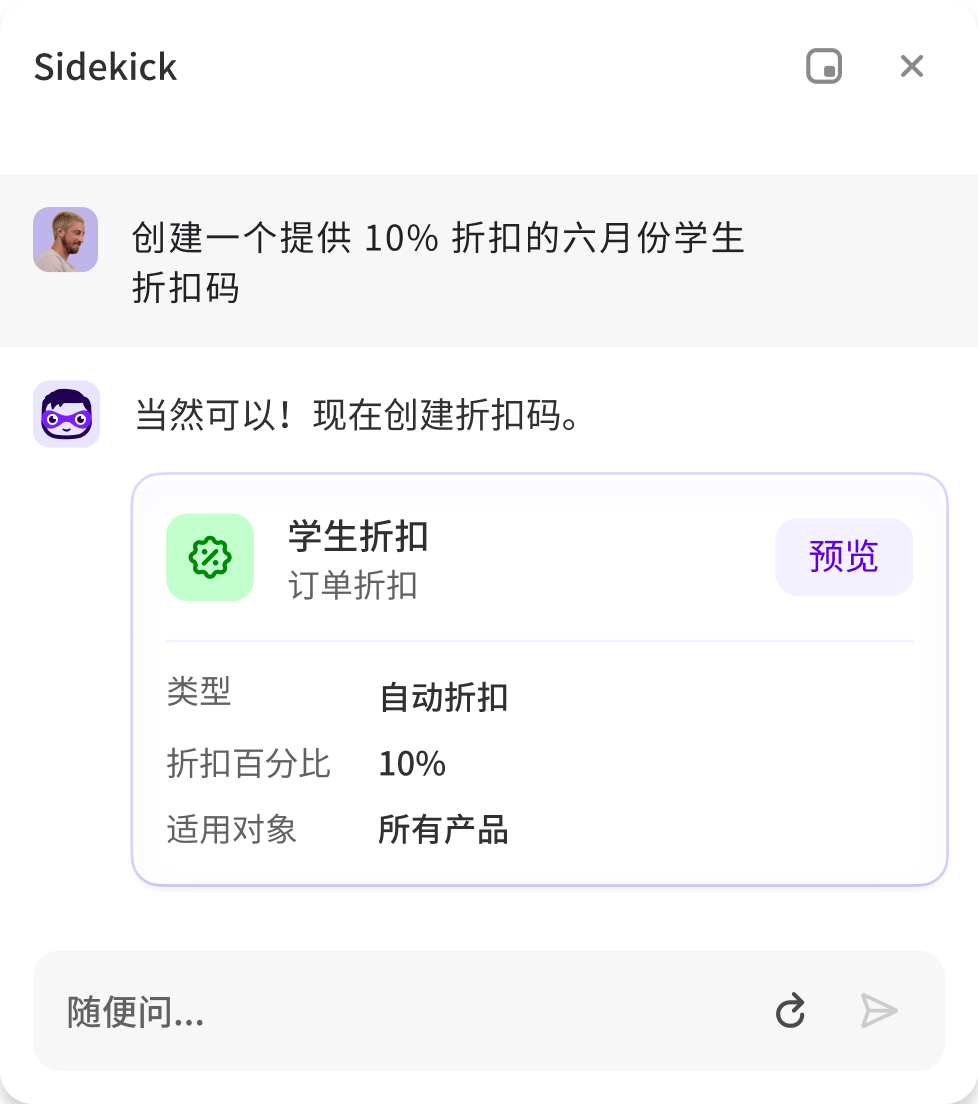Close the Sidekick chat panel
The width and height of the screenshot is (978, 1104).
(x=911, y=67)
